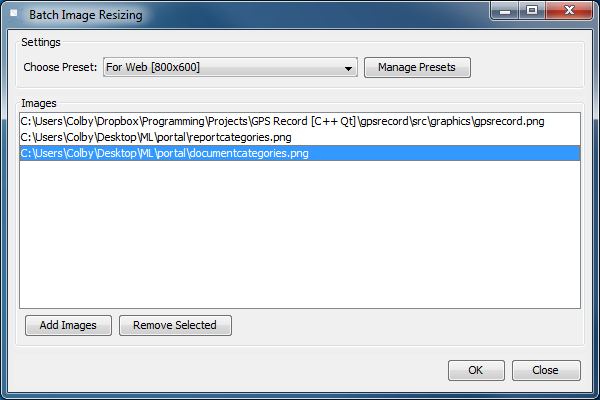600x400 pixels.
Task: Select the highlighted documentcategories.png entry
Action: 164,153
